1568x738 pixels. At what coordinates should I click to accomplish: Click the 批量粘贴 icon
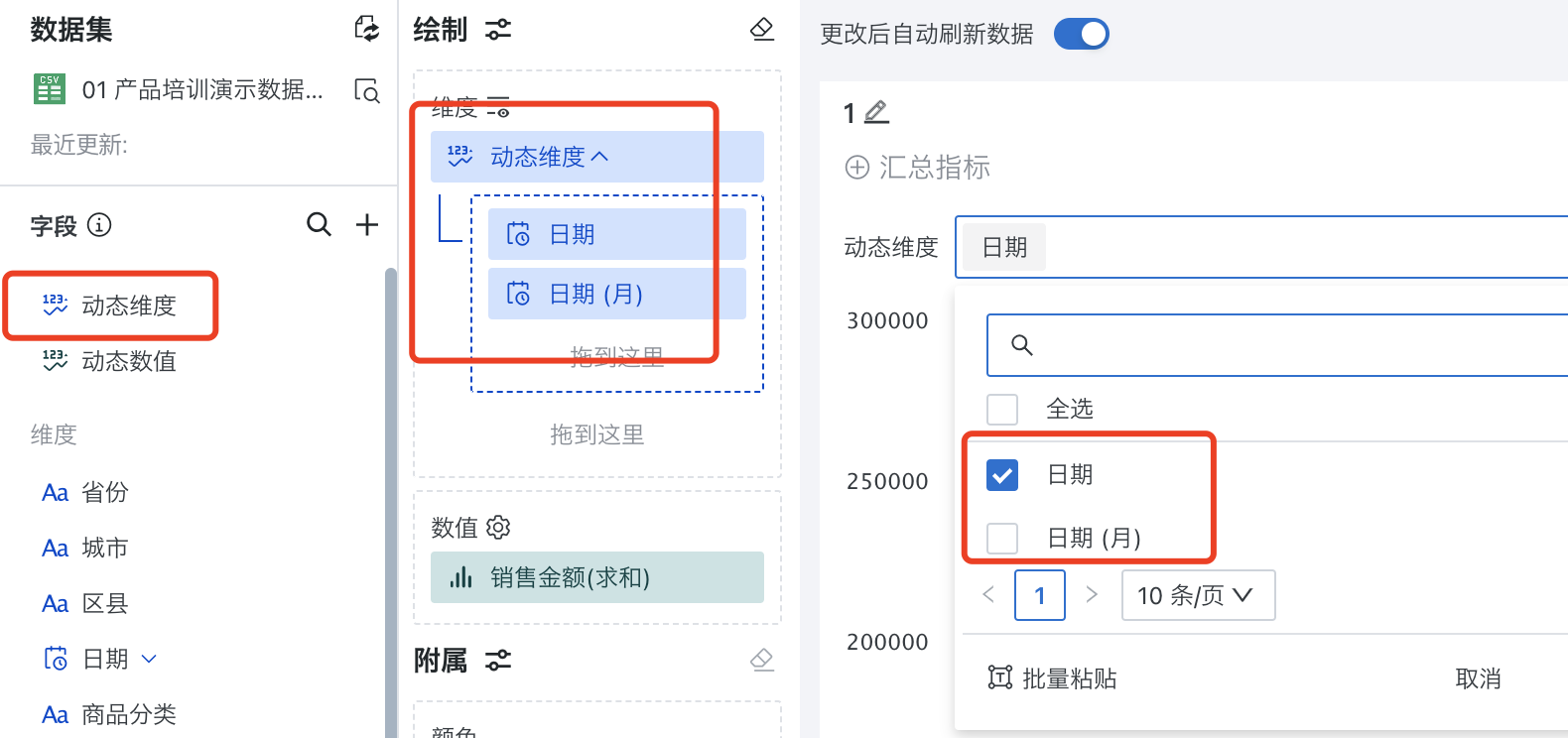(999, 677)
